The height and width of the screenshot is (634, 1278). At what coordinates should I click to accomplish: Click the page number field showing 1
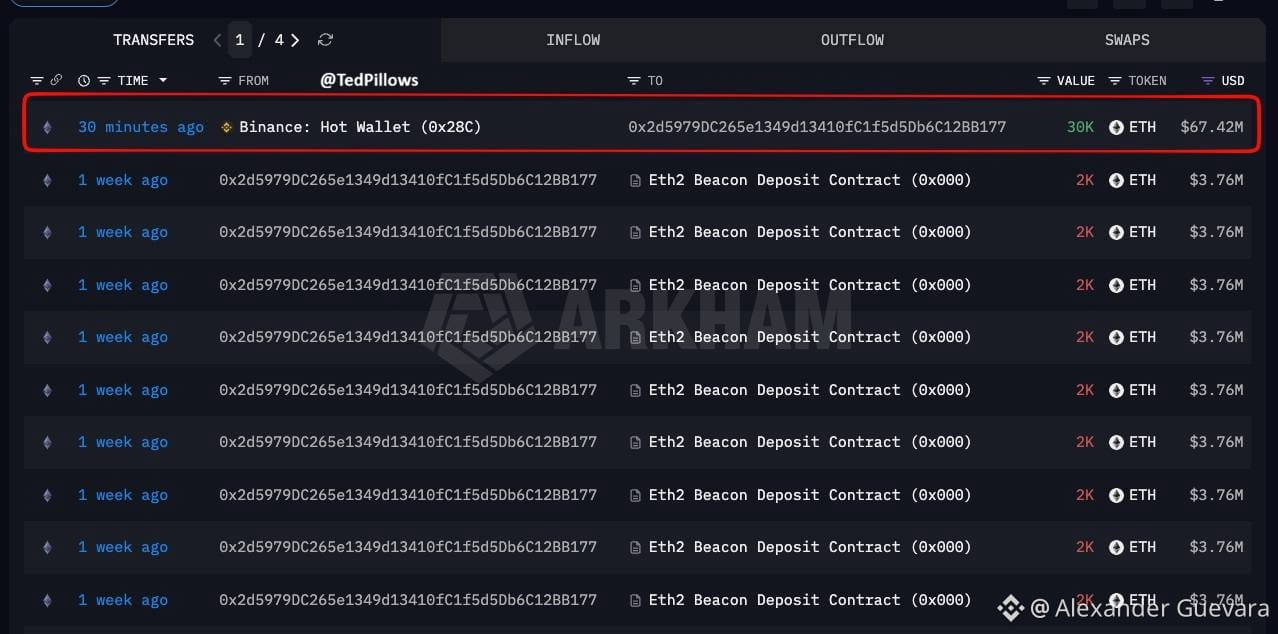(x=239, y=40)
